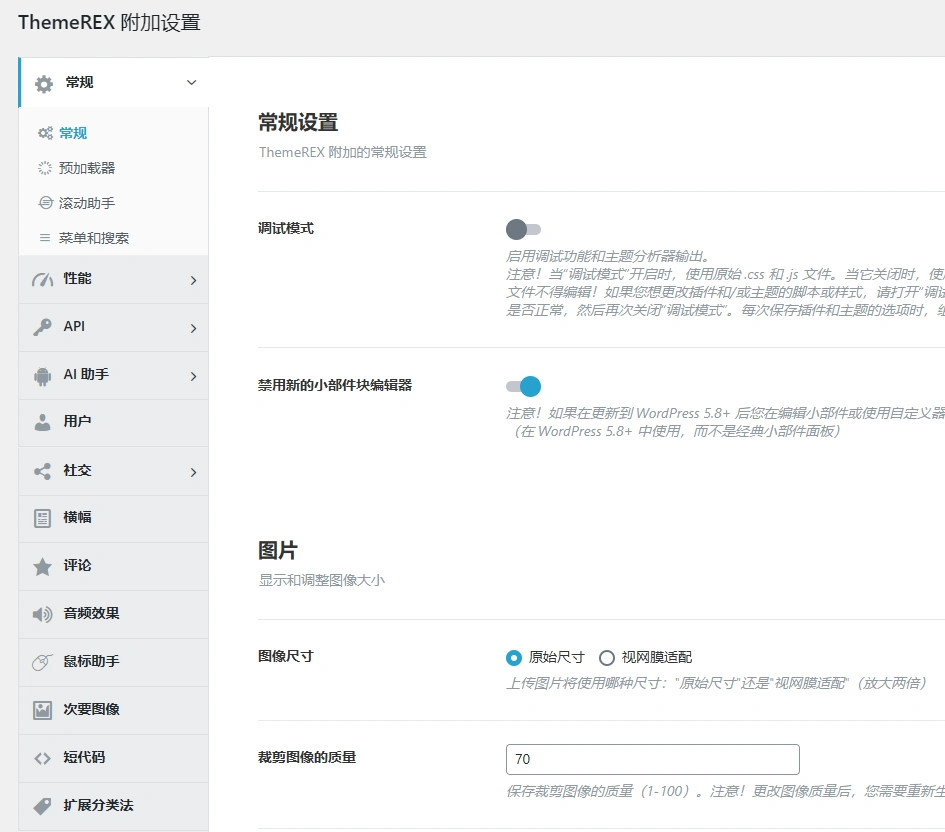Screen dimensions: 945x832
Task: Select the 预加载器 sidebar icon
Action: click(44, 167)
